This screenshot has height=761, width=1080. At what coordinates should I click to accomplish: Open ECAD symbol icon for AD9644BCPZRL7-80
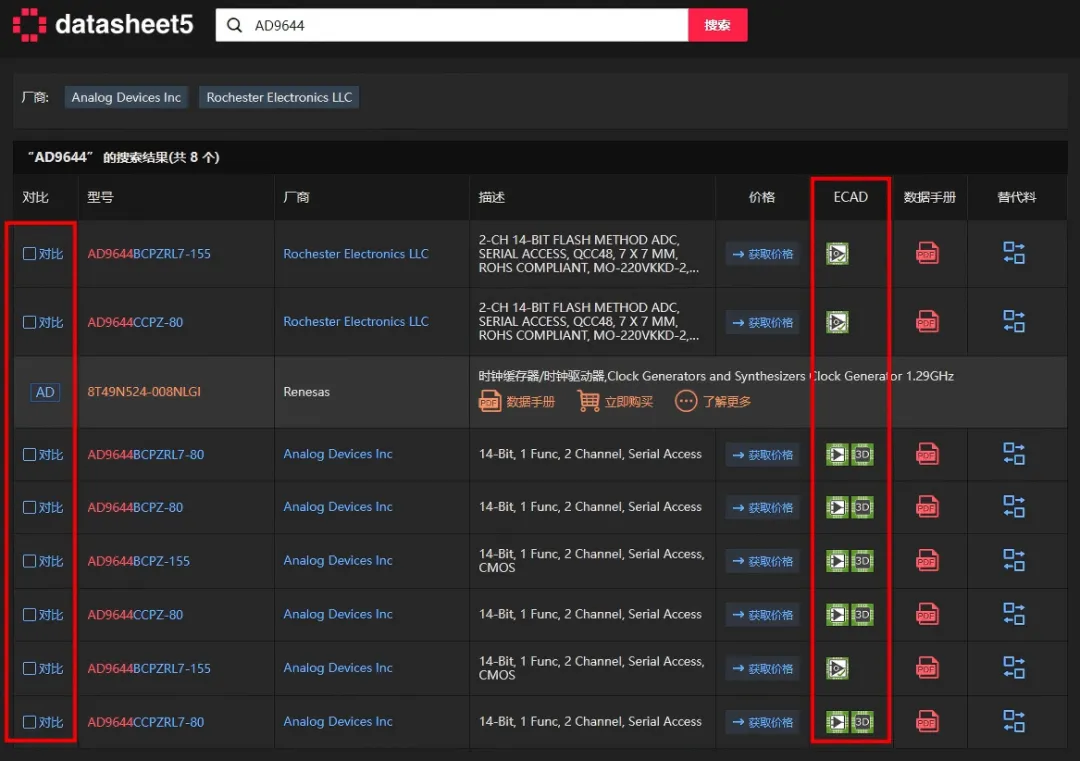click(x=837, y=455)
